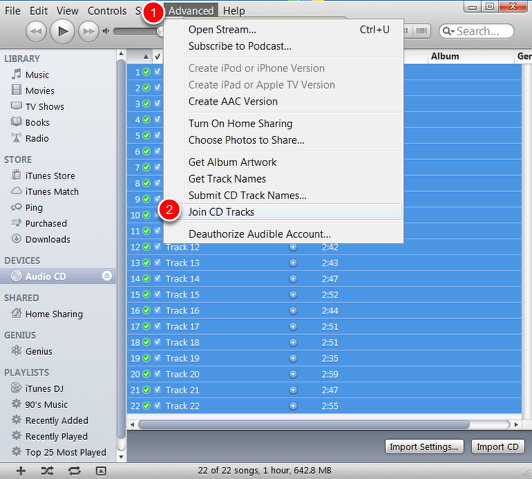Open the iTunes Store bag icon

pyautogui.click(x=16, y=175)
